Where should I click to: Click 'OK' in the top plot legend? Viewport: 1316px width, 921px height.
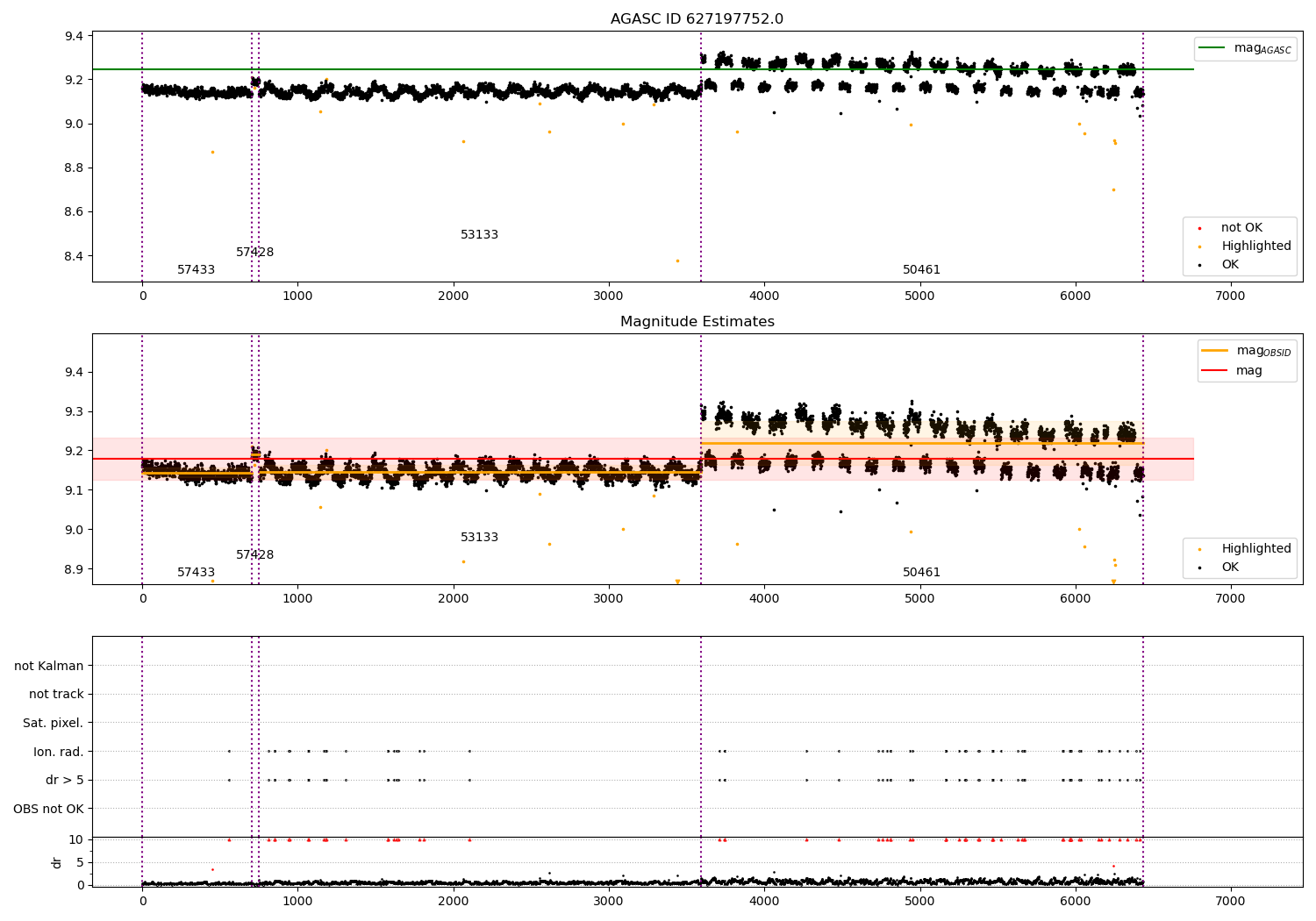1230,265
